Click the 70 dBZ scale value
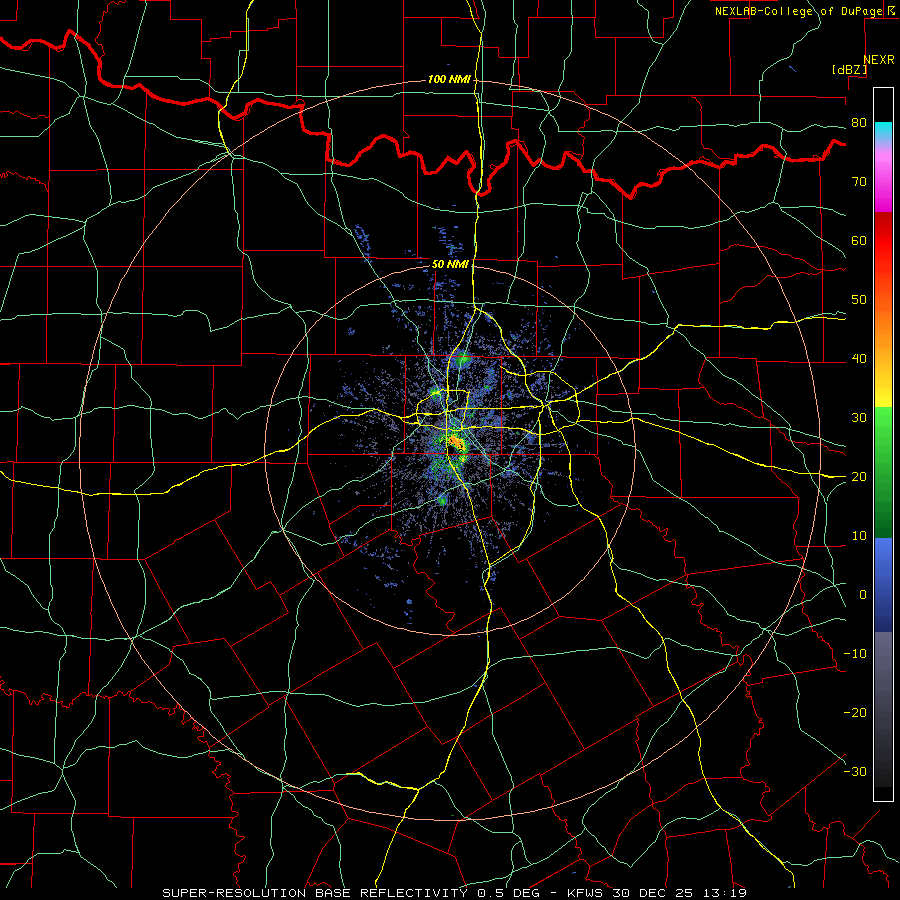This screenshot has height=900, width=900. pos(859,182)
